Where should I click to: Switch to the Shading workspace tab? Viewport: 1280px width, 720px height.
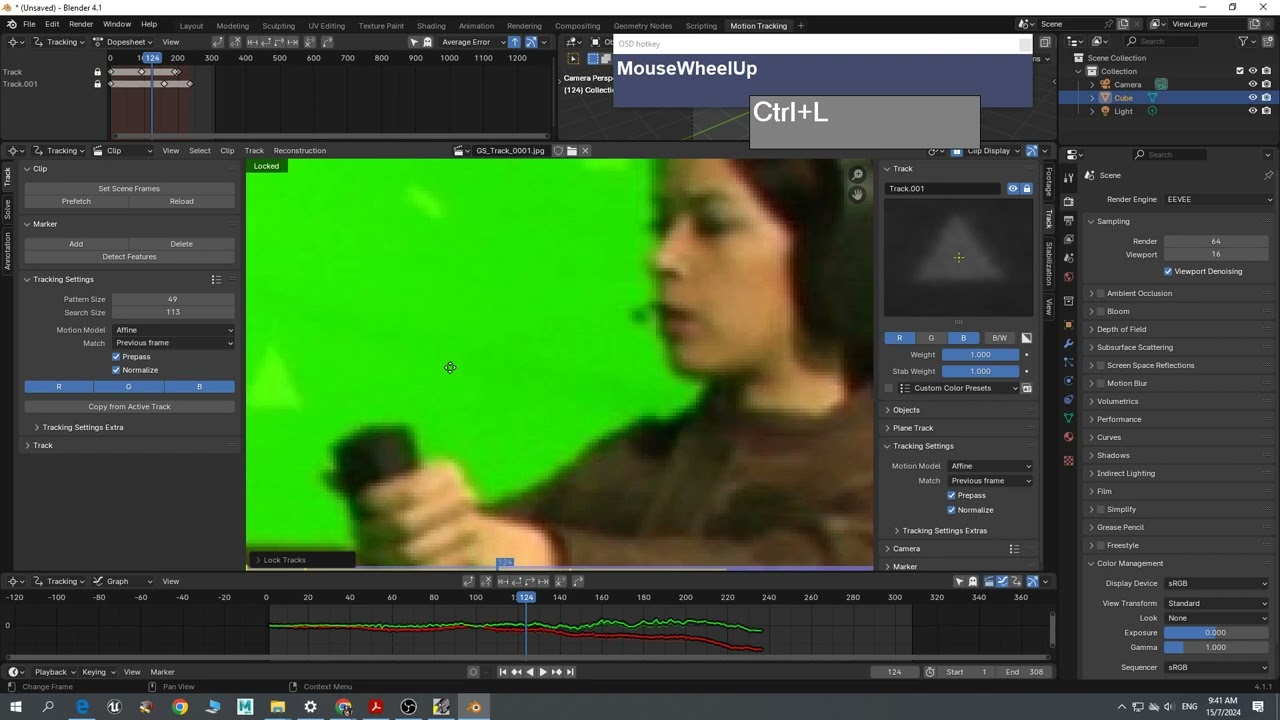pos(431,26)
